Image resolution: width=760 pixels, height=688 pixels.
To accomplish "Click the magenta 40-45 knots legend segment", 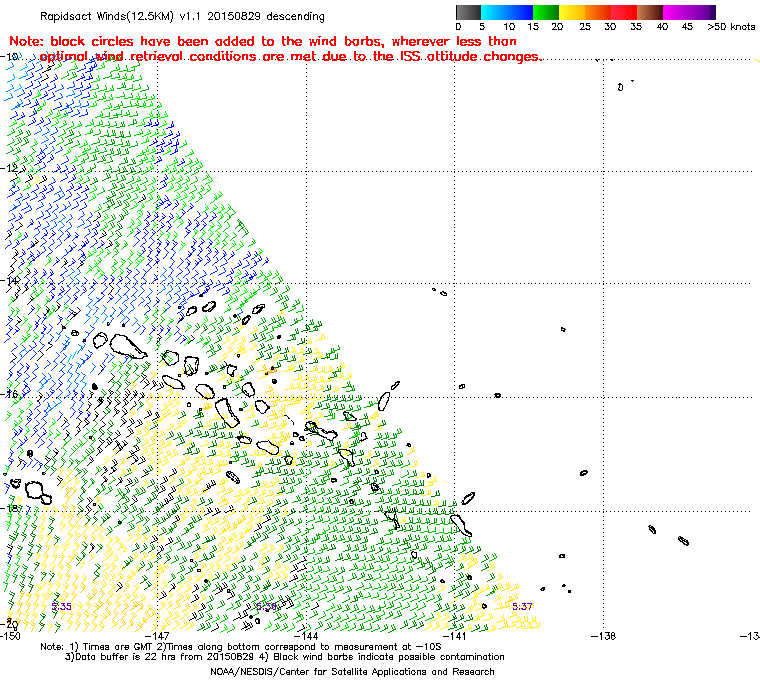I will click(677, 12).
